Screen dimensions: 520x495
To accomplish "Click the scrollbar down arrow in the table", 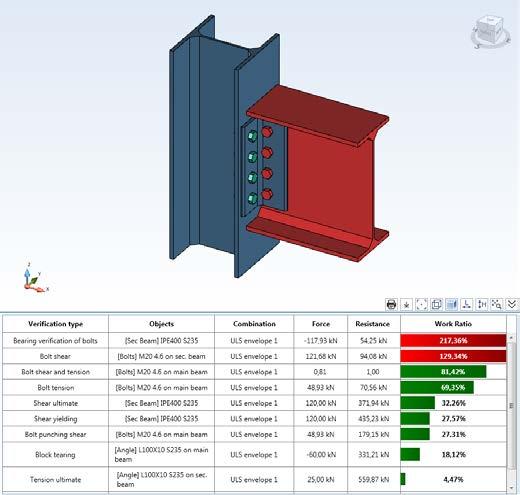I will pos(512,488).
